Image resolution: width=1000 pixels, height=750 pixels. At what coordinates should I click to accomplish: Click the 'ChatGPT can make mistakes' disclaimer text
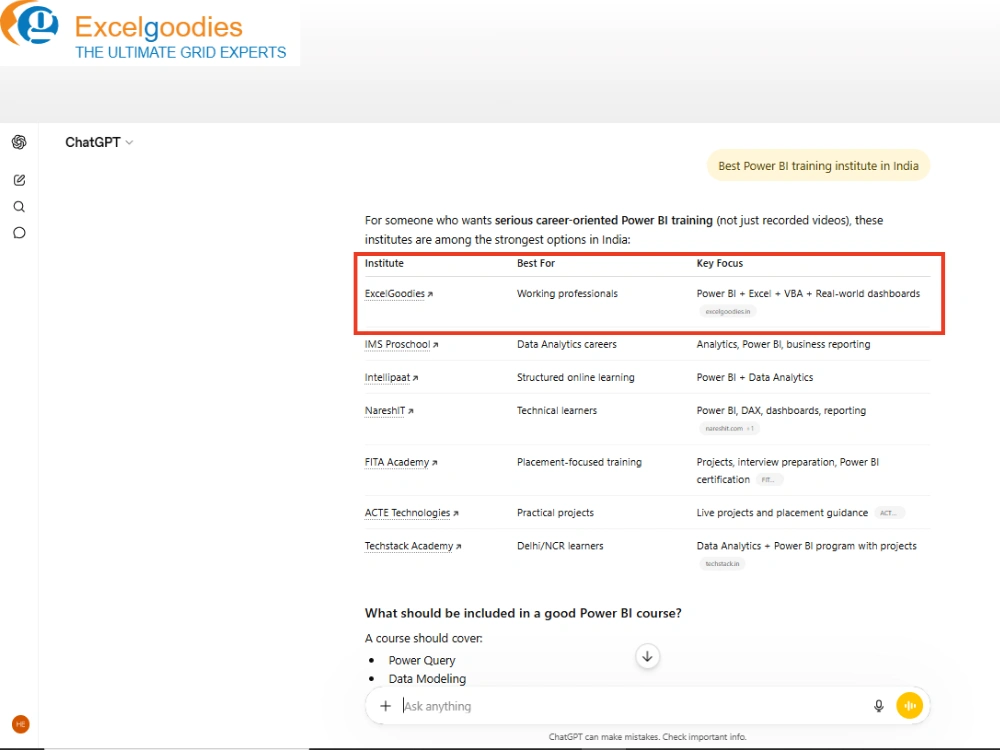[647, 737]
